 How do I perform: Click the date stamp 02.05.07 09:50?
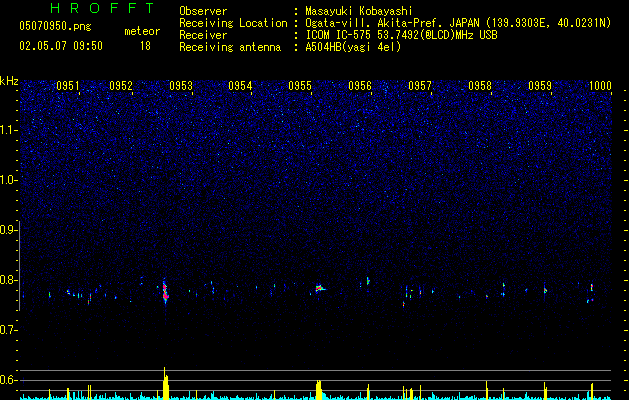(61, 46)
